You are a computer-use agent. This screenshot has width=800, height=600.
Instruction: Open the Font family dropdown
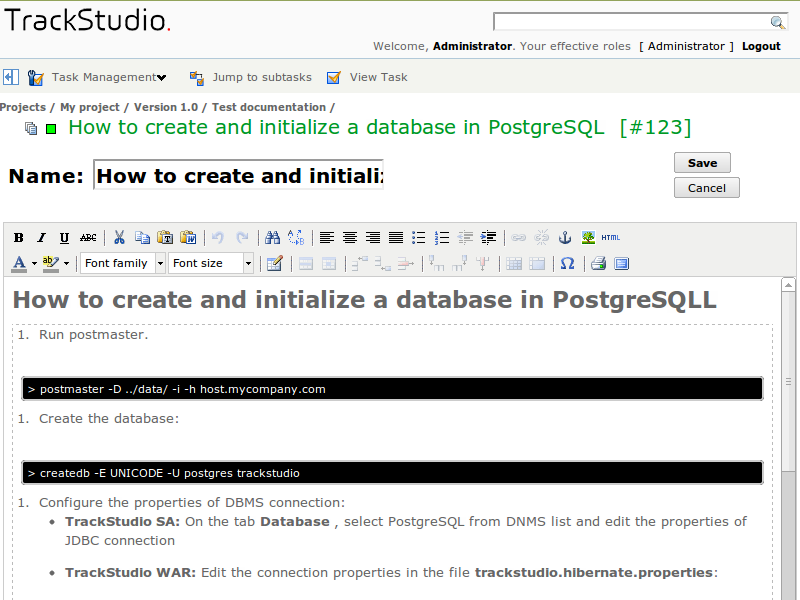[x=123, y=263]
